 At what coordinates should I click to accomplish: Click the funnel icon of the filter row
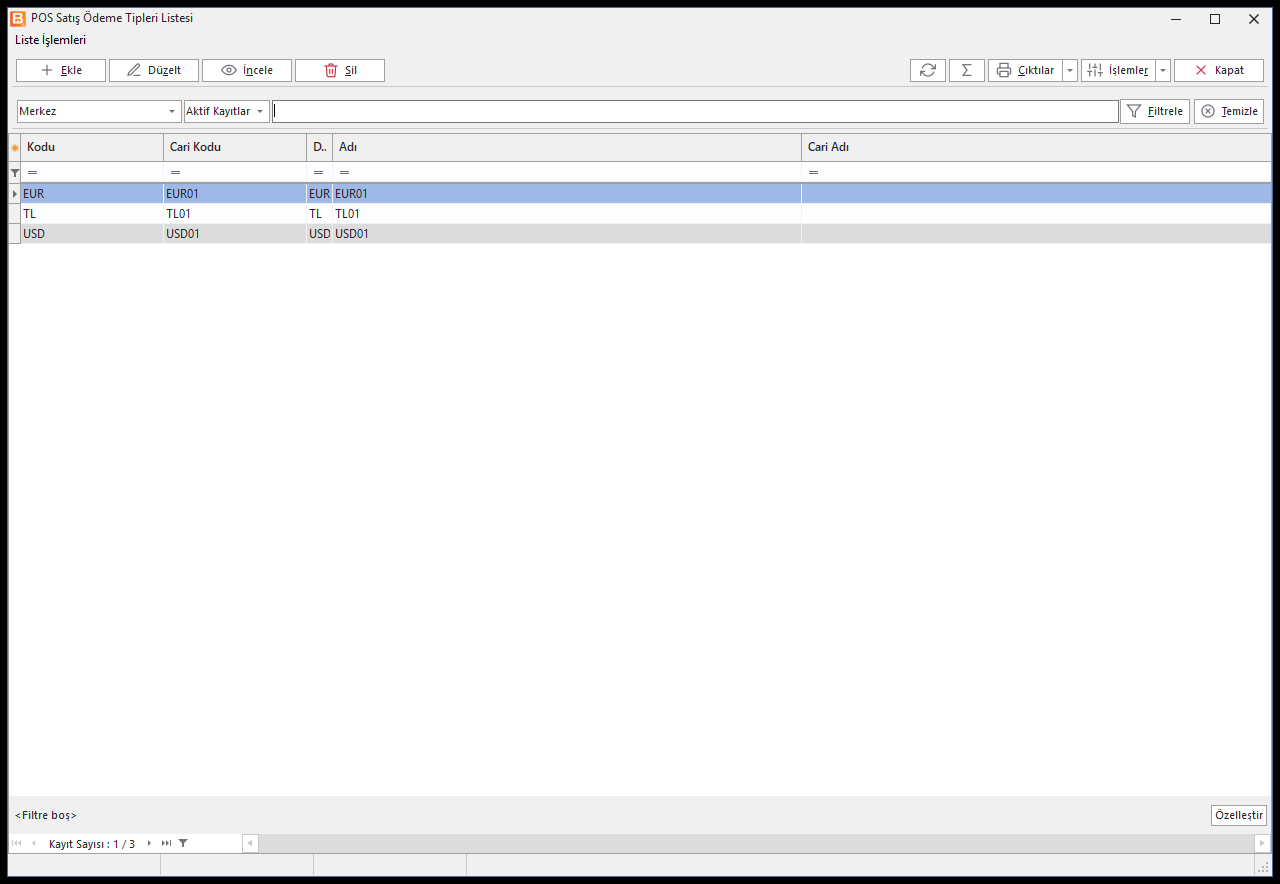click(x=15, y=173)
